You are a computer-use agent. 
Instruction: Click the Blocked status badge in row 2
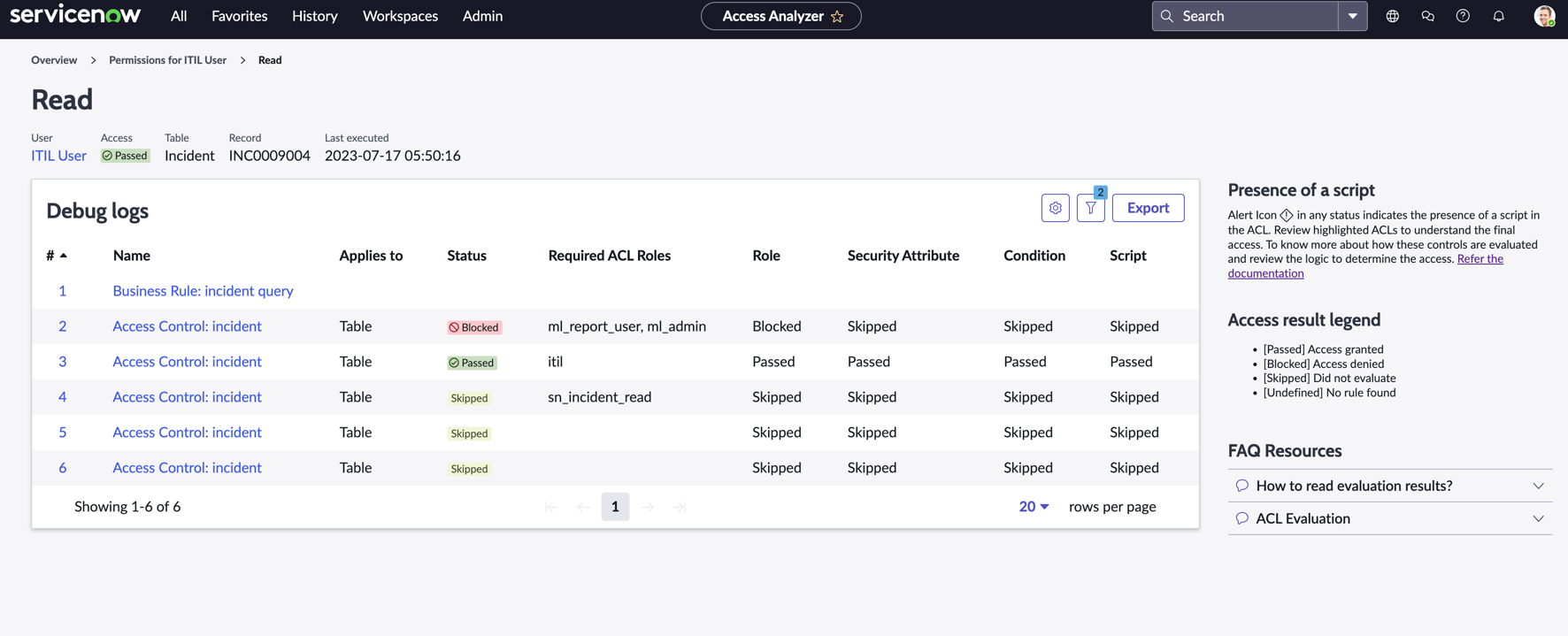pyautogui.click(x=474, y=327)
